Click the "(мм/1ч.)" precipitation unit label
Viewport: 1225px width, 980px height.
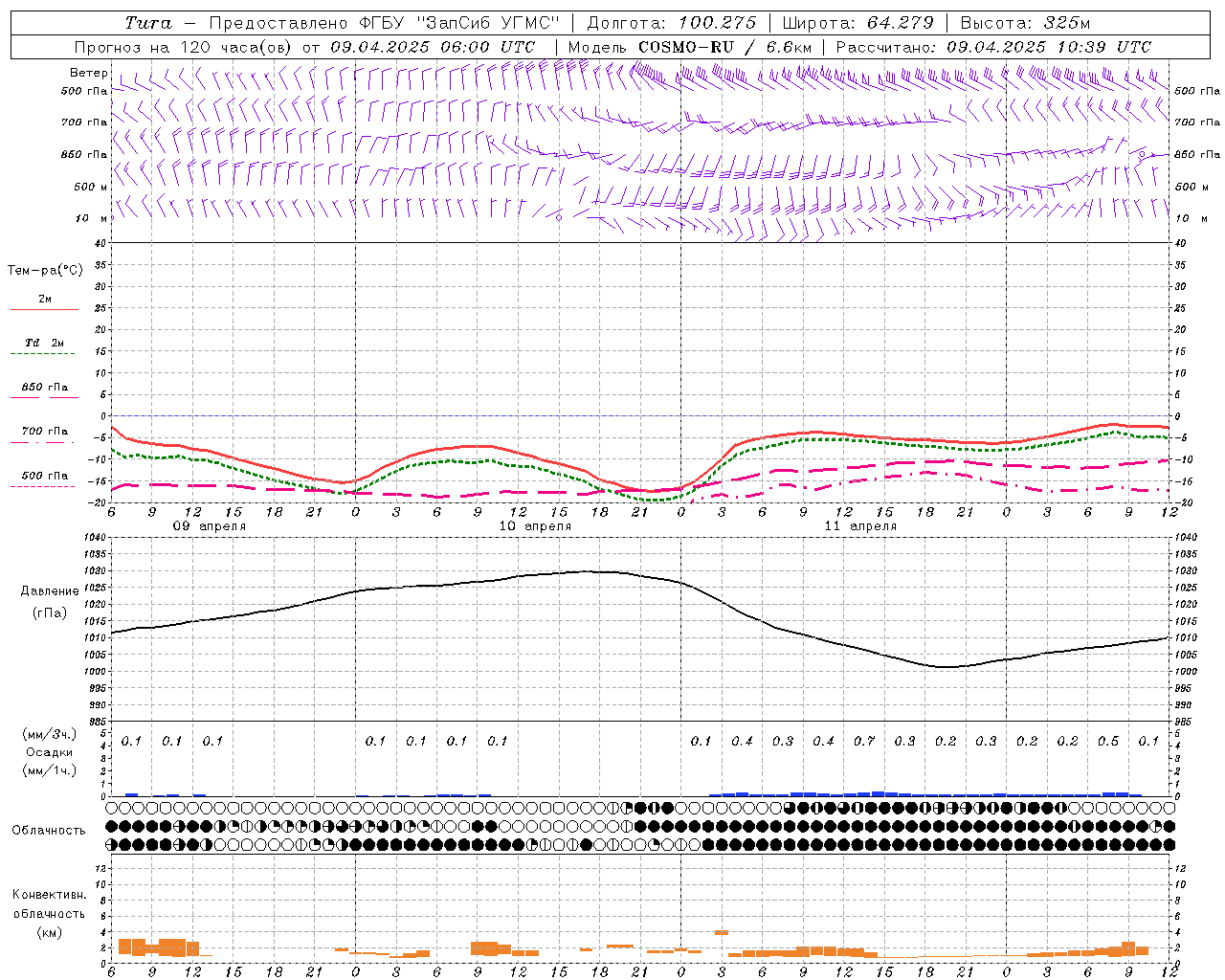49,770
